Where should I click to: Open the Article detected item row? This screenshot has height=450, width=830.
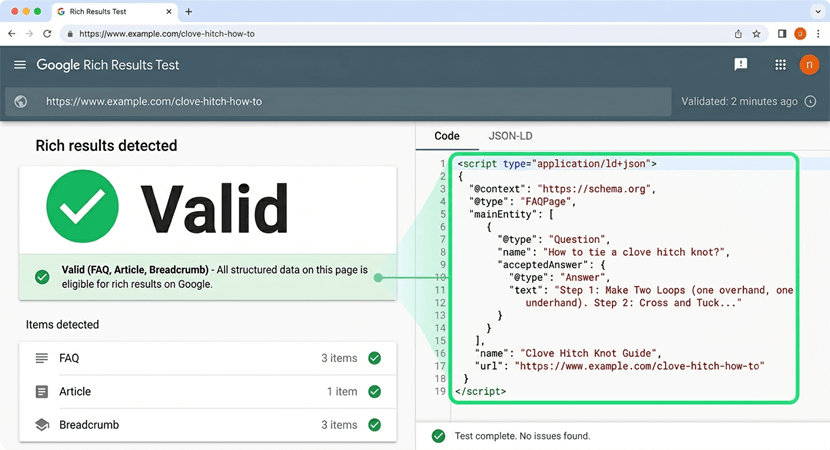pos(208,391)
